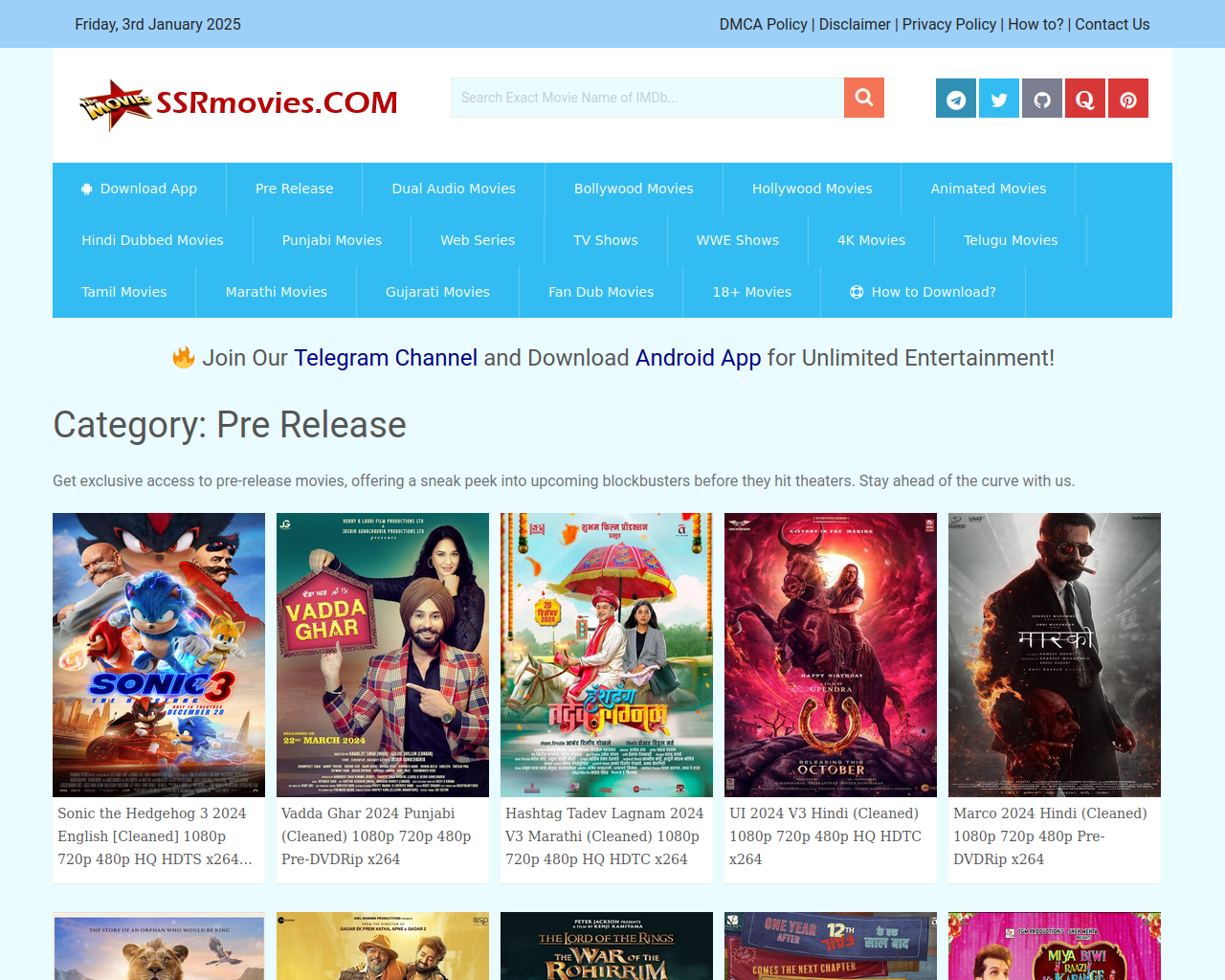
Task: Click the Friday, 3rd January 2025 date
Action: (158, 24)
